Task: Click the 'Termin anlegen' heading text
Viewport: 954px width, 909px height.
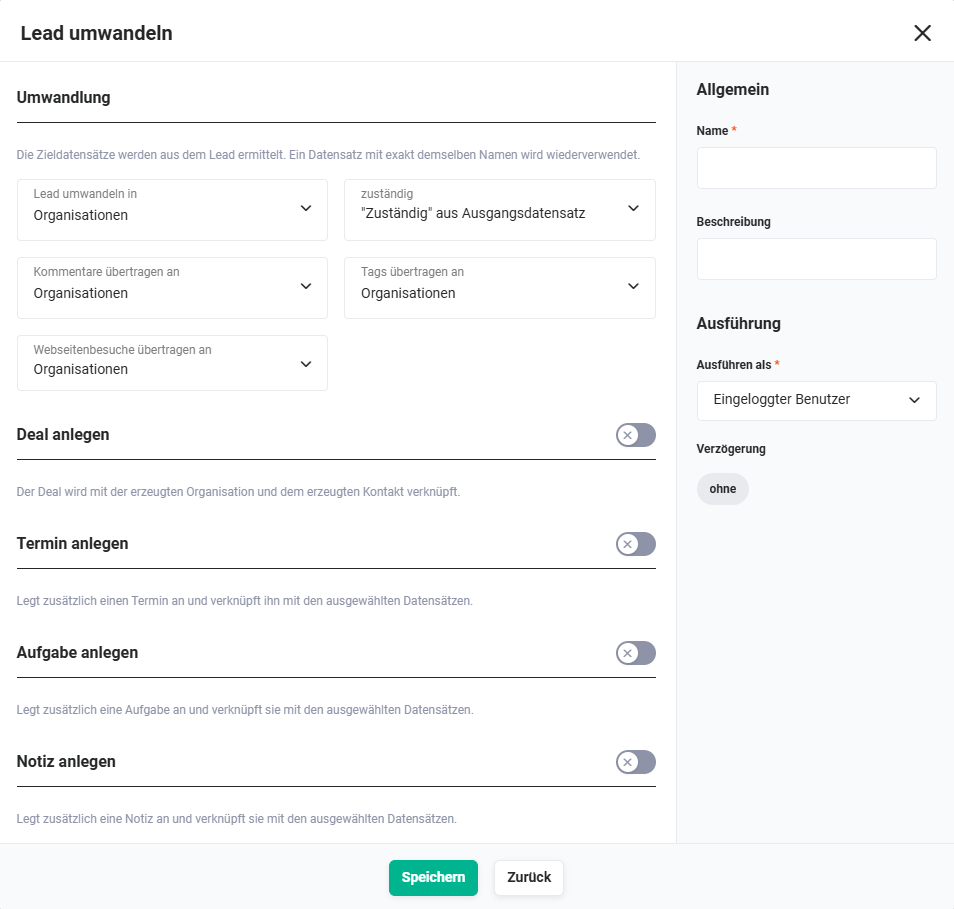Action: click(72, 543)
